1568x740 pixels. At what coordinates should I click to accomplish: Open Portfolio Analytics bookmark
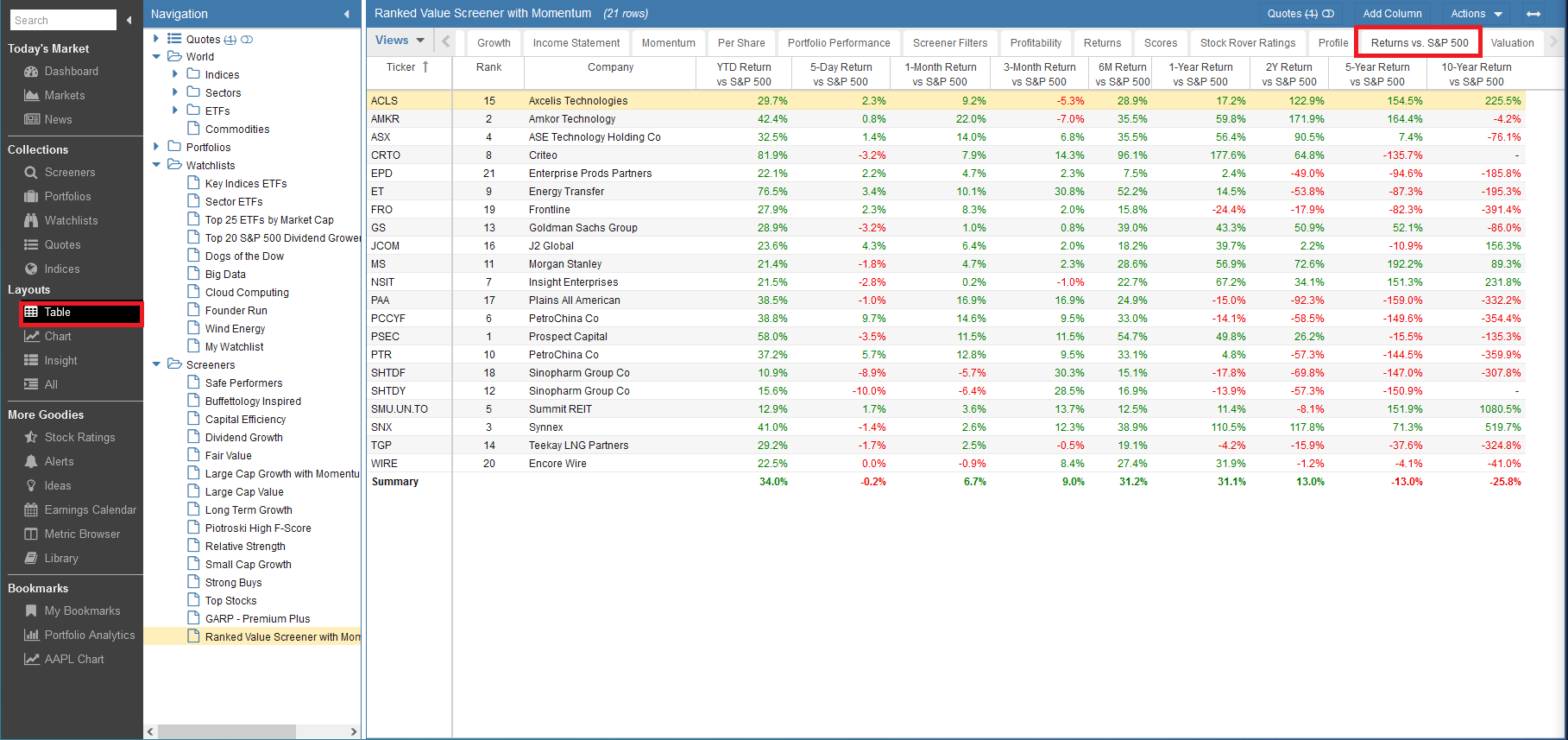pyautogui.click(x=89, y=635)
